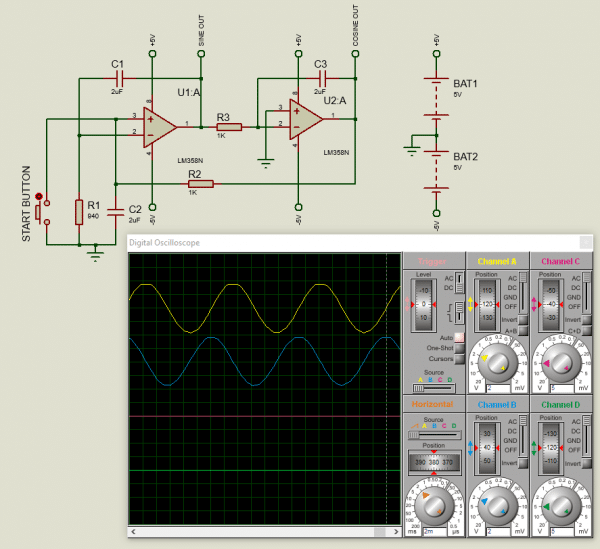Turn the Channel C volts dial
The image size is (600, 549).
pyautogui.click(x=561, y=362)
